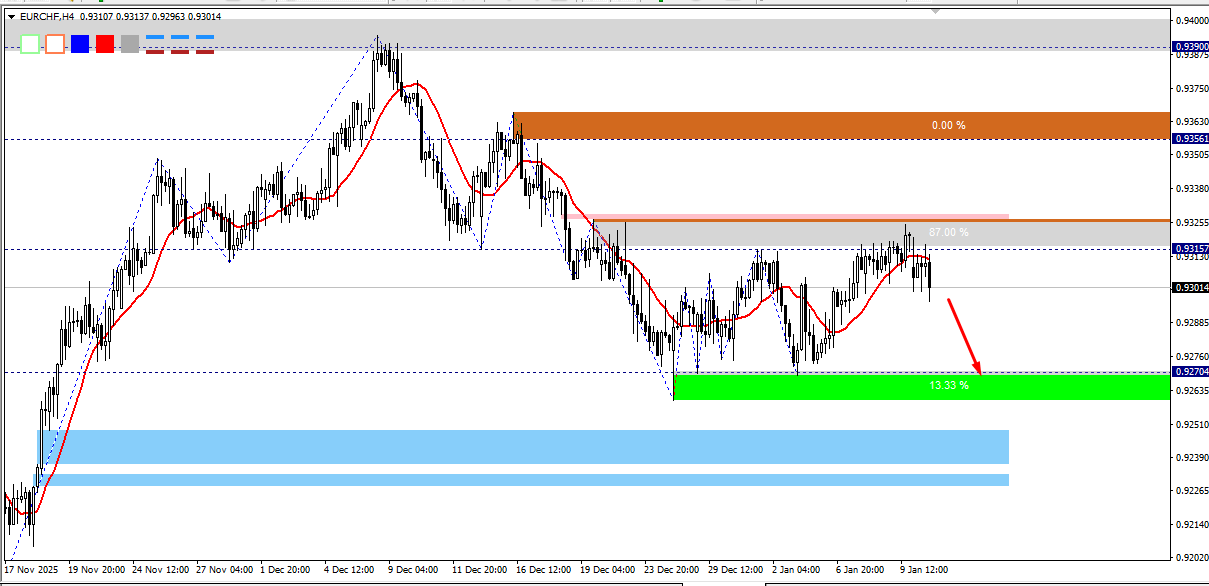Click the 16 Dec 12:00 time label
1209x586 pixels.
coord(545,569)
